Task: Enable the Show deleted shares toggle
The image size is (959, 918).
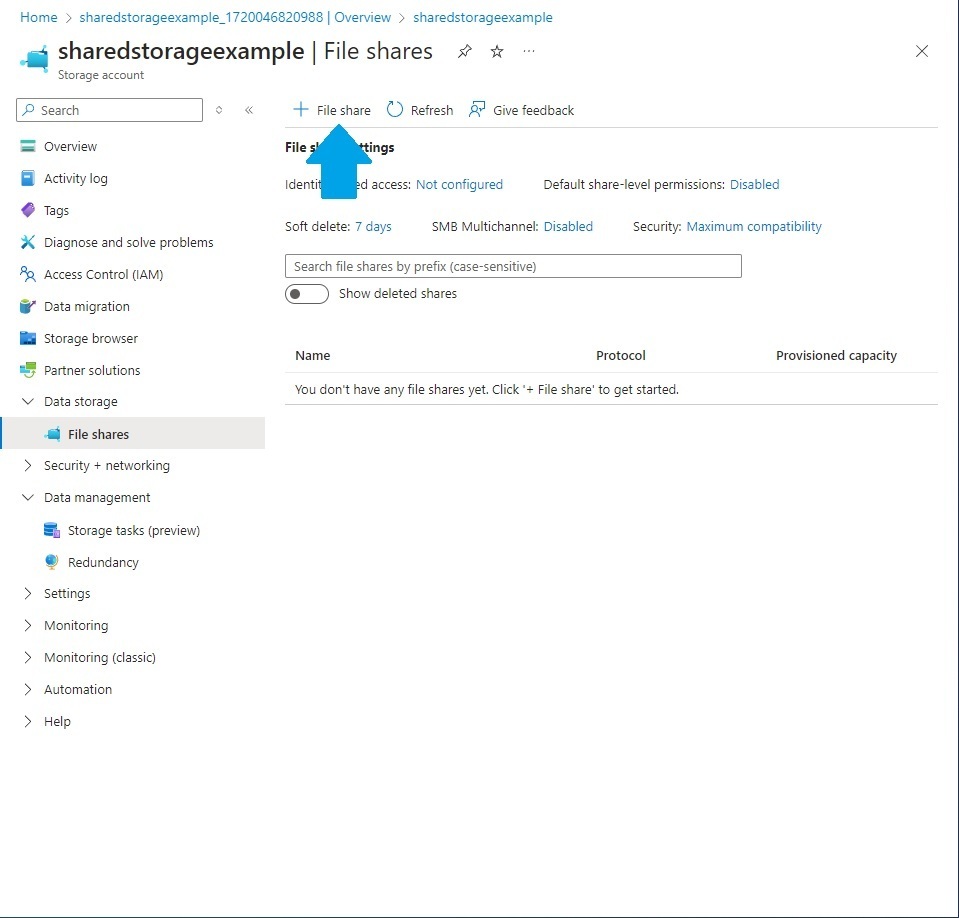Action: coord(307,293)
